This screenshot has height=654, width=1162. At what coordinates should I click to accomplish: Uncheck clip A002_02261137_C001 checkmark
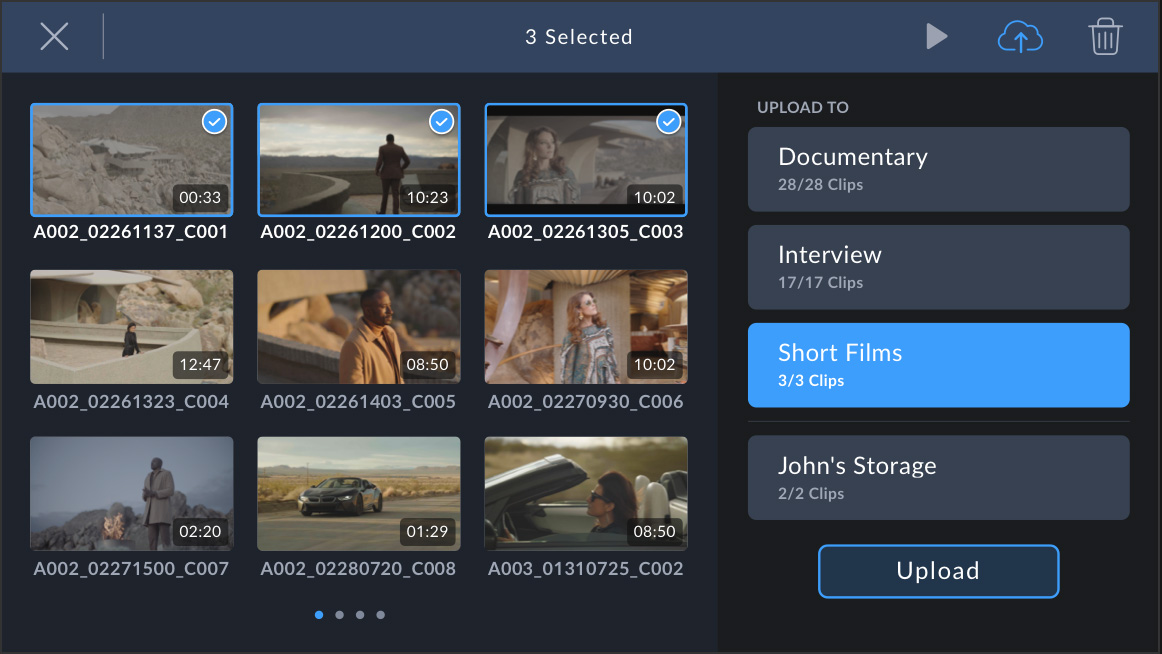[x=214, y=122]
